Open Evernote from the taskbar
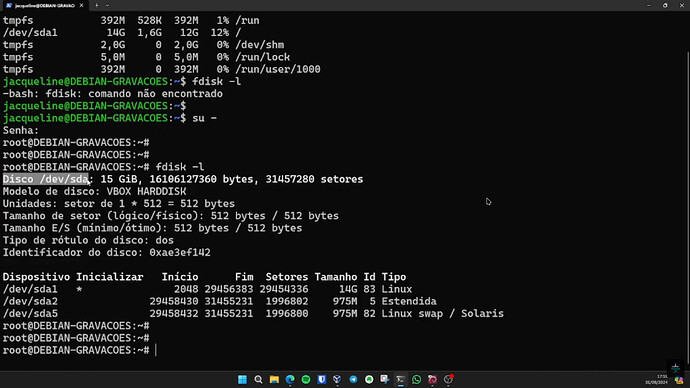 click(x=369, y=380)
